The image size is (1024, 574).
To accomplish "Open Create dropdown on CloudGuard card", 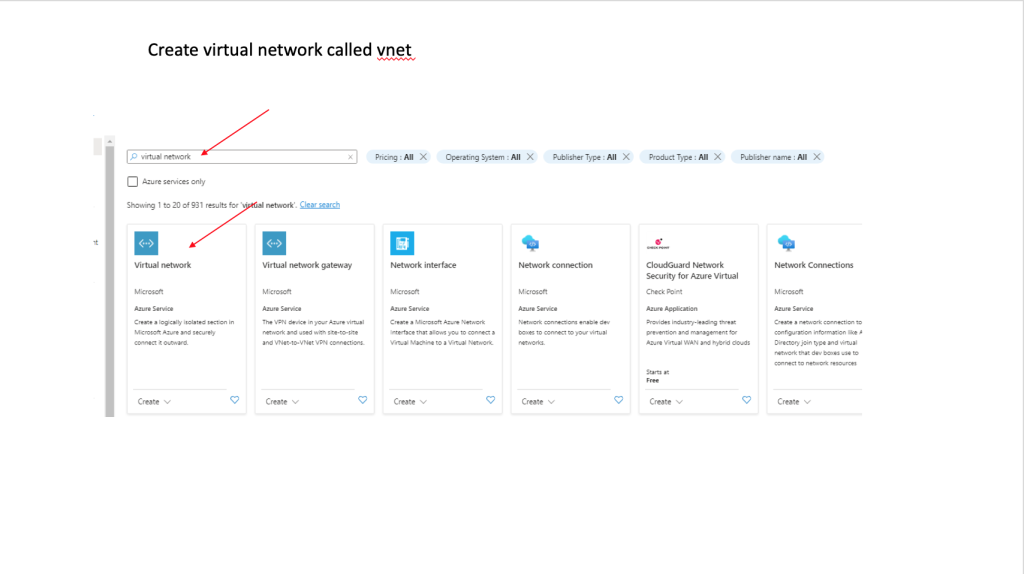I will tap(666, 402).
